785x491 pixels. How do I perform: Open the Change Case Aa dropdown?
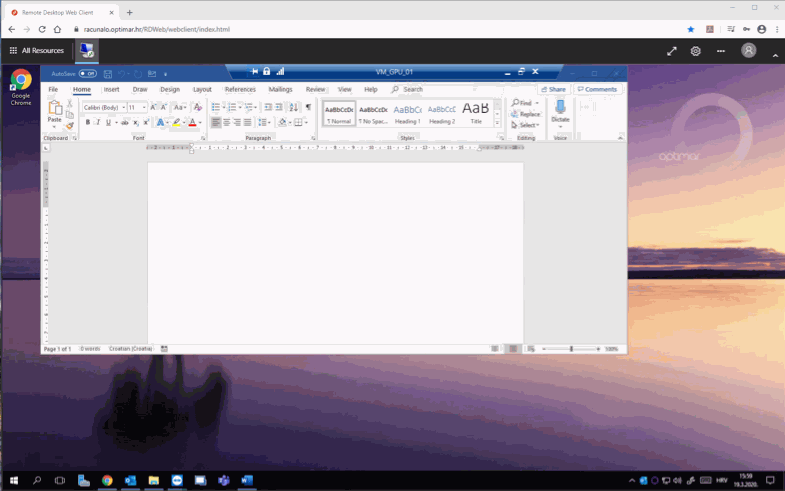pyautogui.click(x=180, y=107)
